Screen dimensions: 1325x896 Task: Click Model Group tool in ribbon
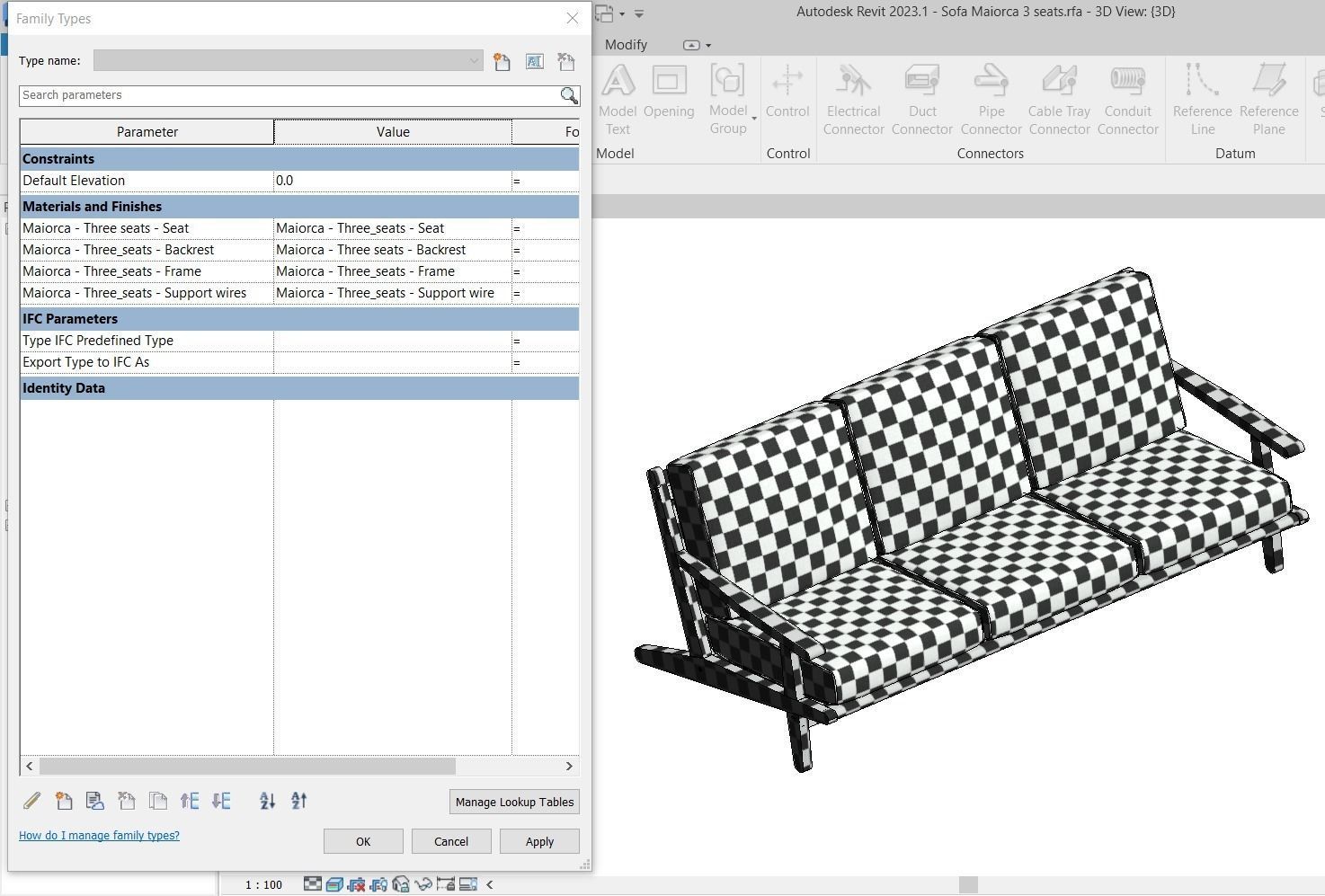point(728,99)
